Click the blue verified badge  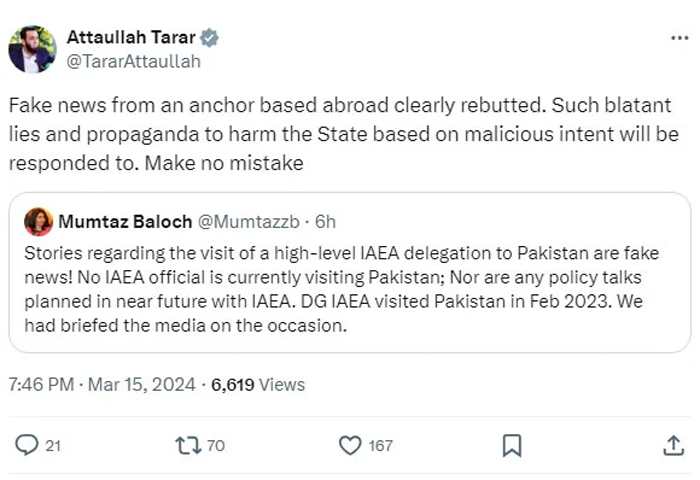click(209, 38)
